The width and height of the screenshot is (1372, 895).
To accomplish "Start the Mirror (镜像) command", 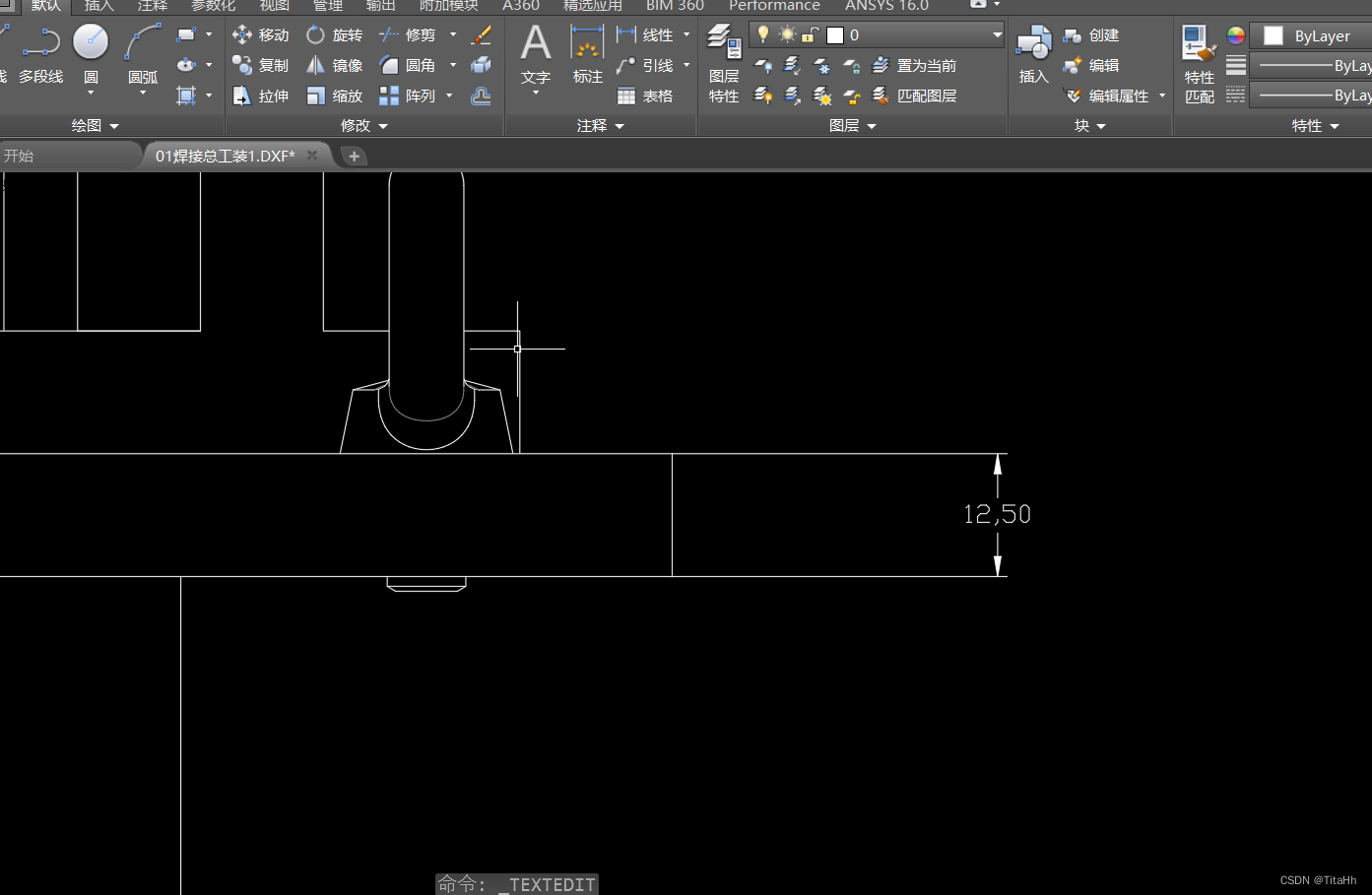I will click(334, 65).
